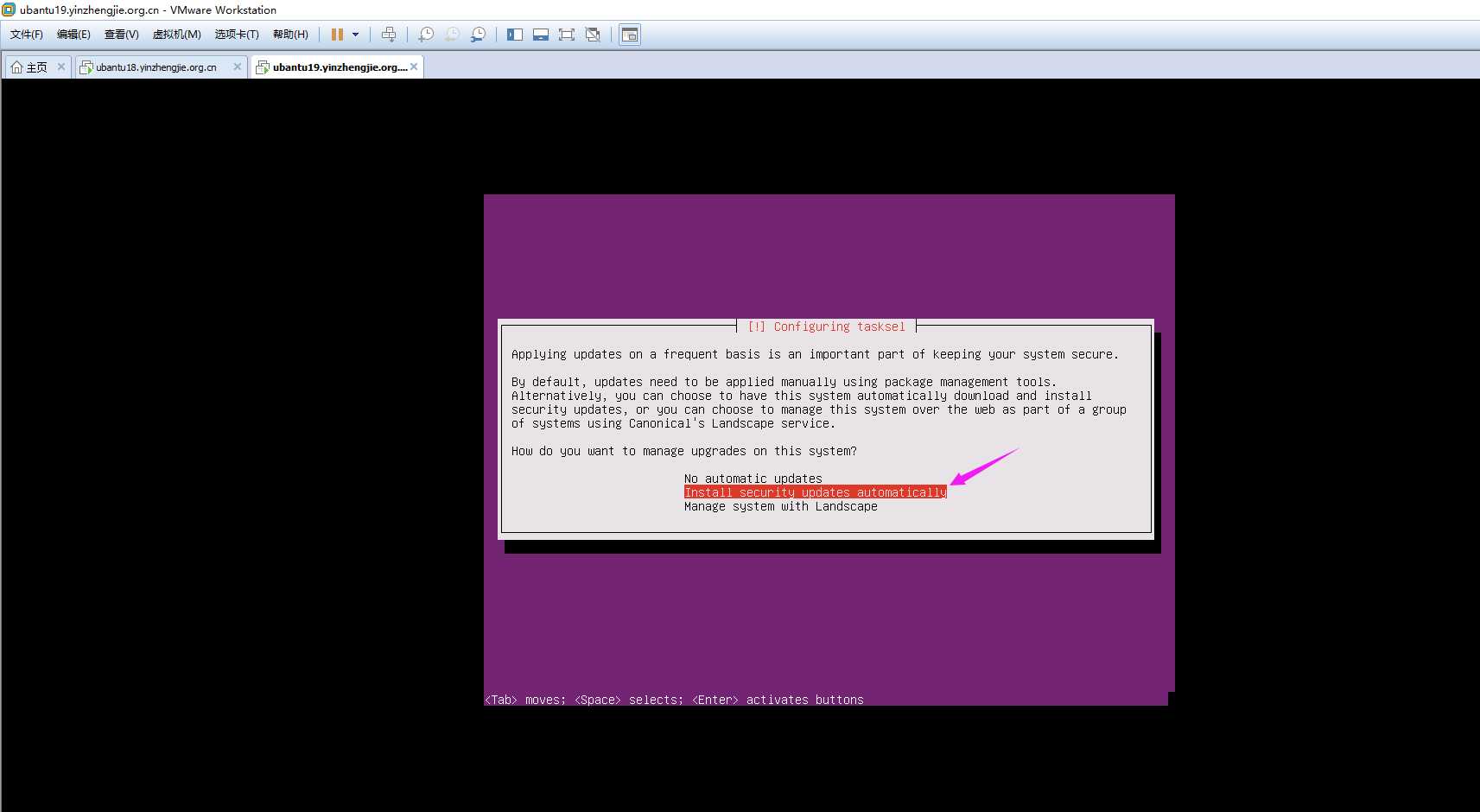1480x812 pixels.
Task: Click the Unity mode icon
Action: pyautogui.click(x=593, y=35)
